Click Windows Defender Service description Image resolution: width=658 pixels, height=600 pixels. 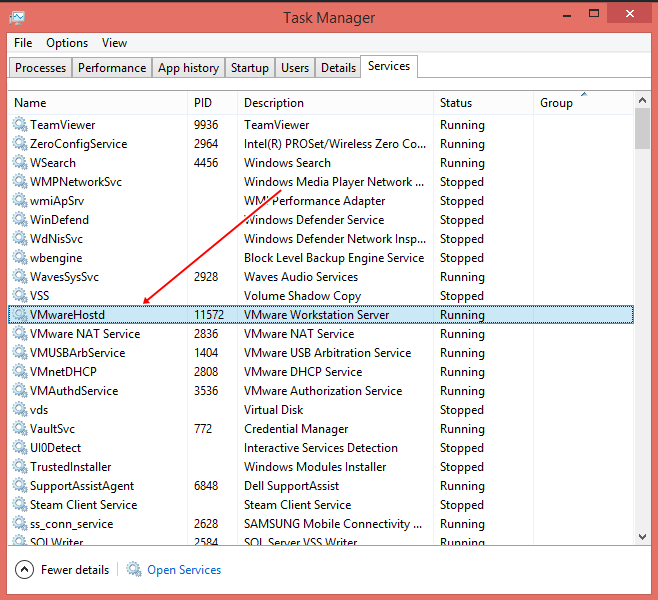pos(314,219)
